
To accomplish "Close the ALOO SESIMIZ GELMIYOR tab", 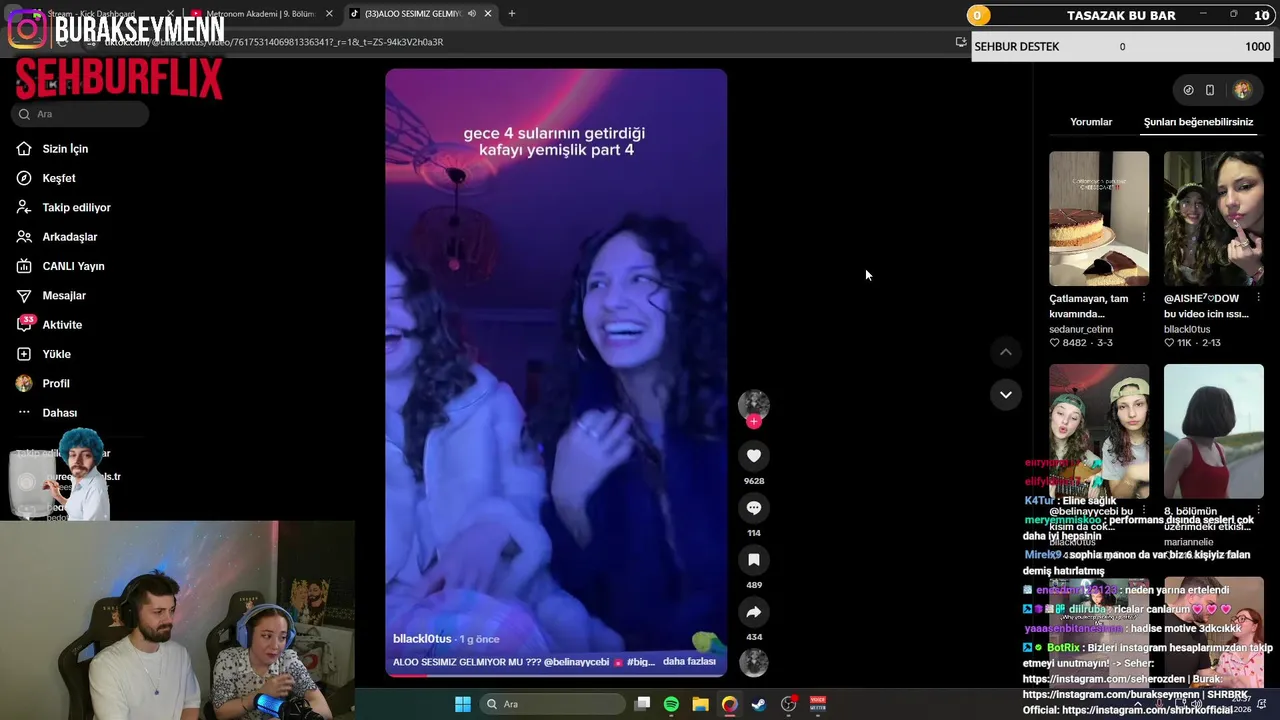I will [x=488, y=14].
